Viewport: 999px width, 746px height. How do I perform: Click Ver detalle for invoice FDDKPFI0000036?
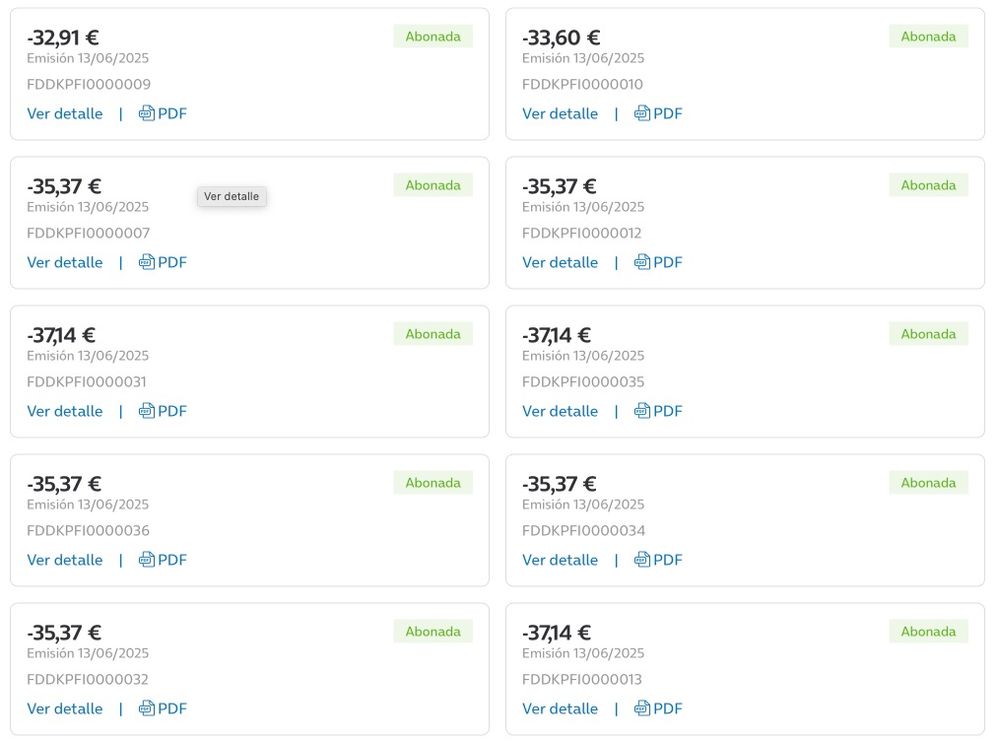coord(65,560)
